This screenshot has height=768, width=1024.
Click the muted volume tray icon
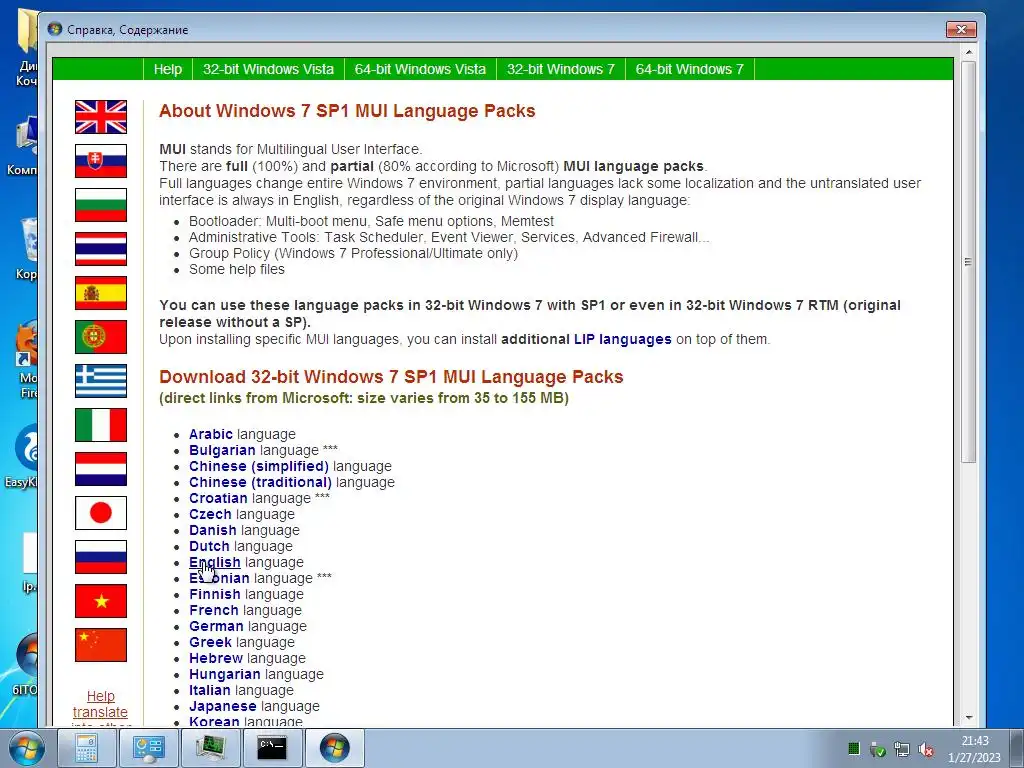pos(925,749)
